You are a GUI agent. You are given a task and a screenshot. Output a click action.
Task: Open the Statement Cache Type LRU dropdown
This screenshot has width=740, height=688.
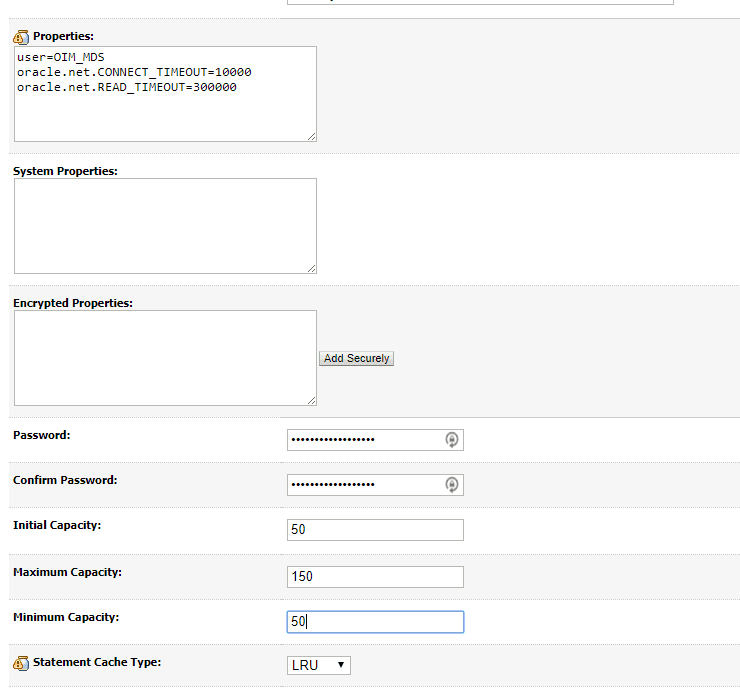click(x=318, y=665)
